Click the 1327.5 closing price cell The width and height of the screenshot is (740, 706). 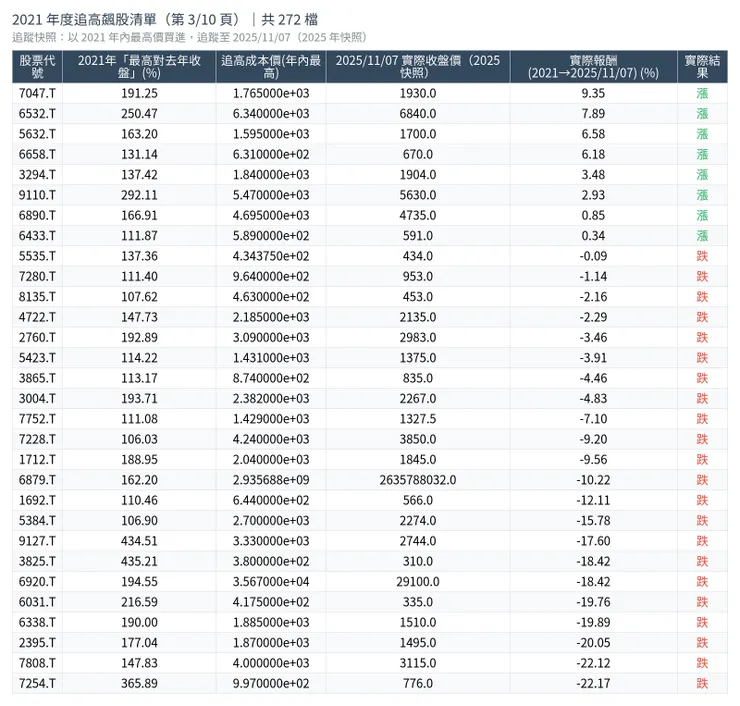point(418,419)
